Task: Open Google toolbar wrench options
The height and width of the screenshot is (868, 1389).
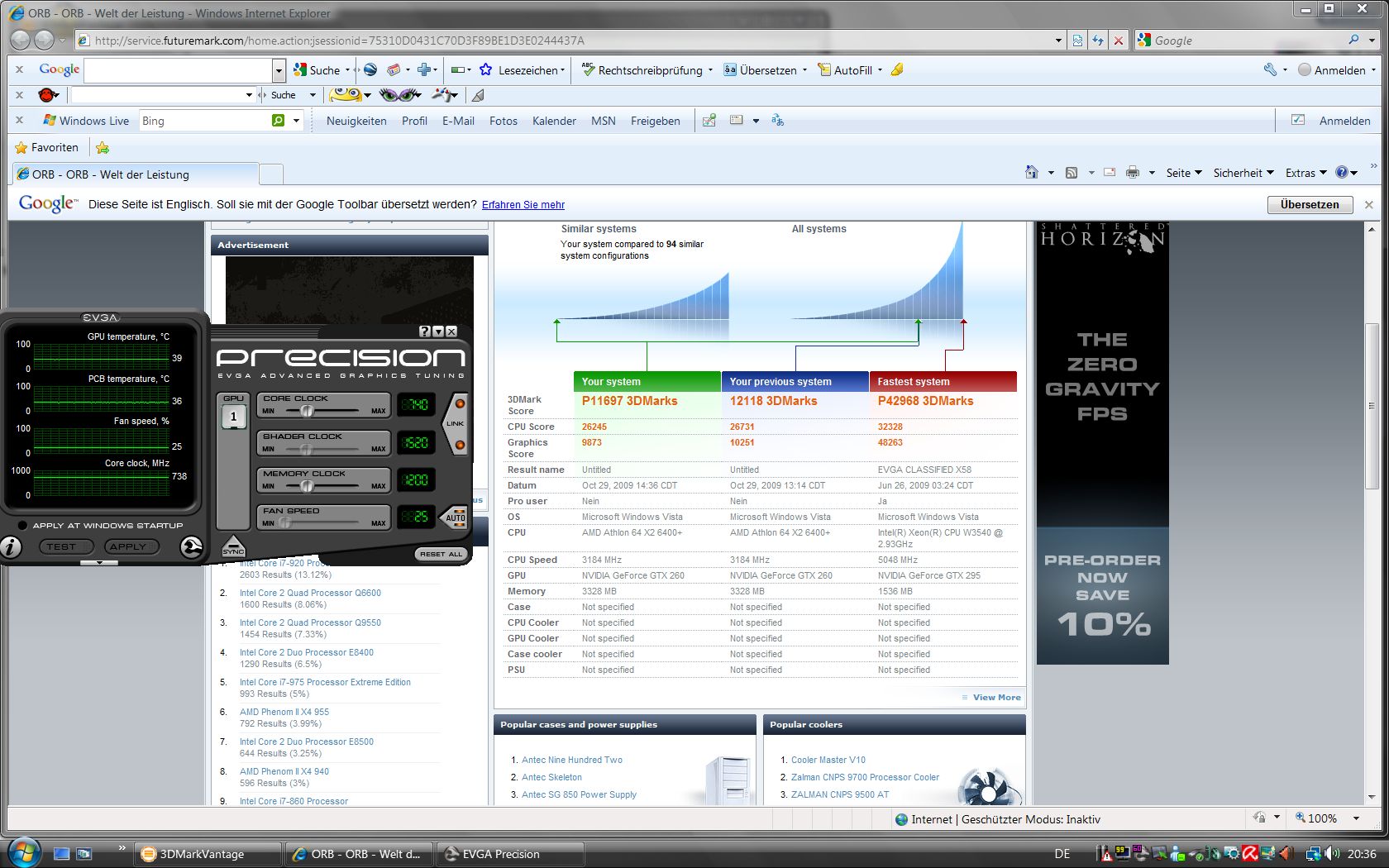Action: 1270,70
